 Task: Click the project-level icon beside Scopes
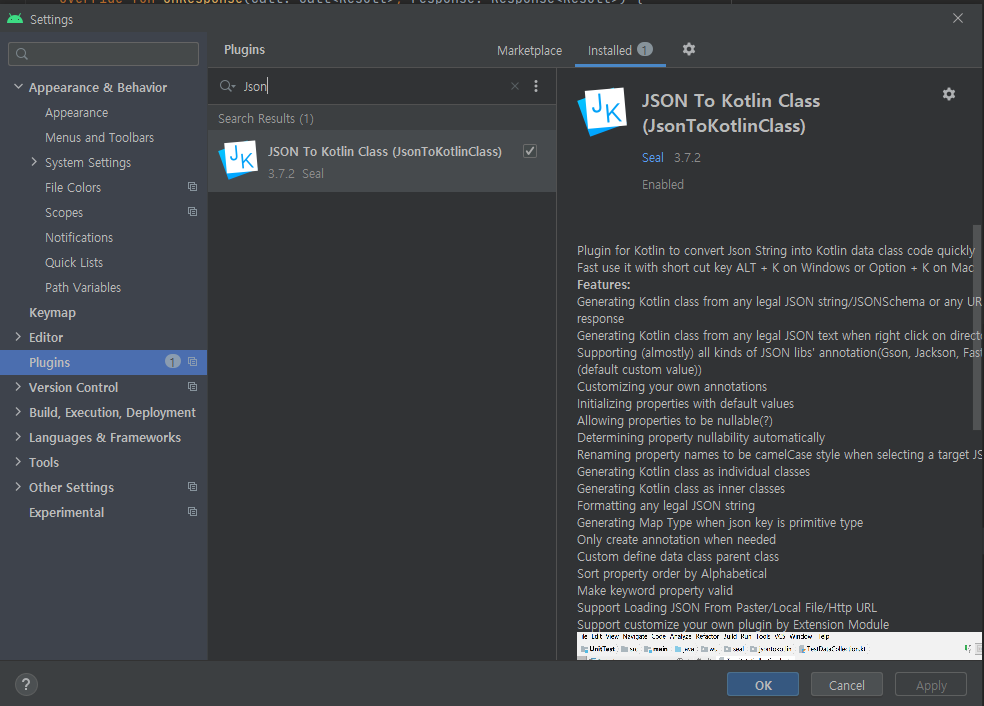193,211
